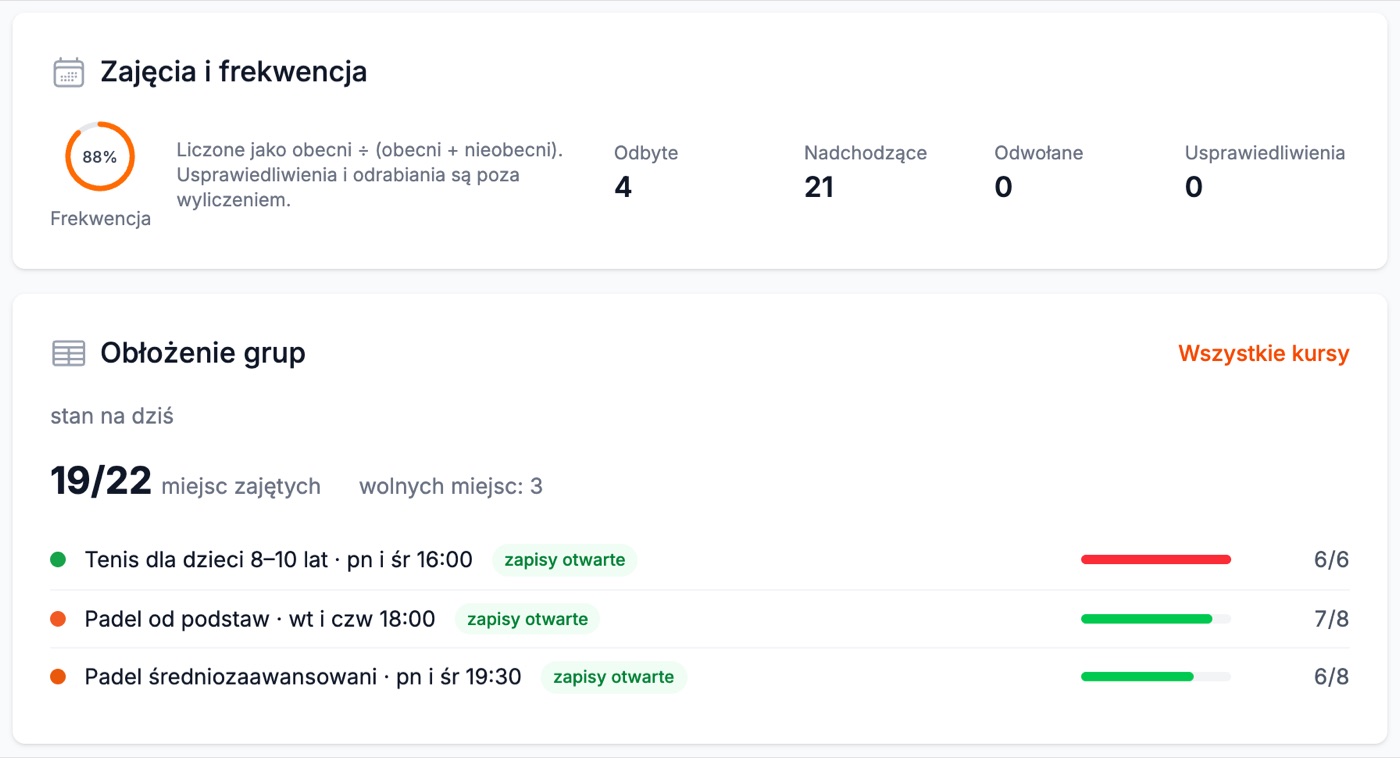Click the occupancy bar for Padel średniozaawansowani

click(1156, 677)
